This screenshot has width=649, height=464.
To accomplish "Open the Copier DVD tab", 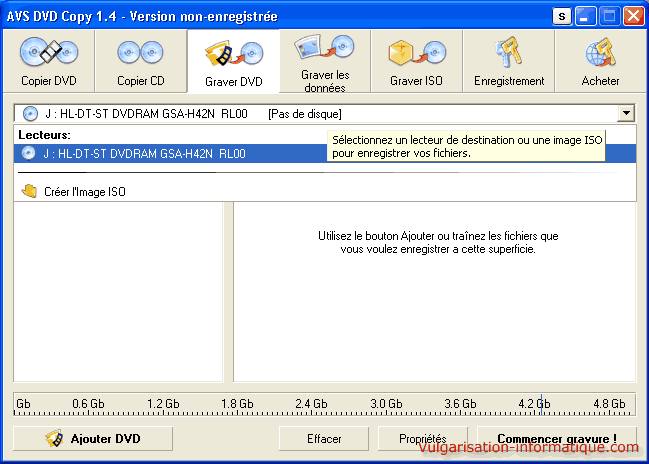I will 49,61.
